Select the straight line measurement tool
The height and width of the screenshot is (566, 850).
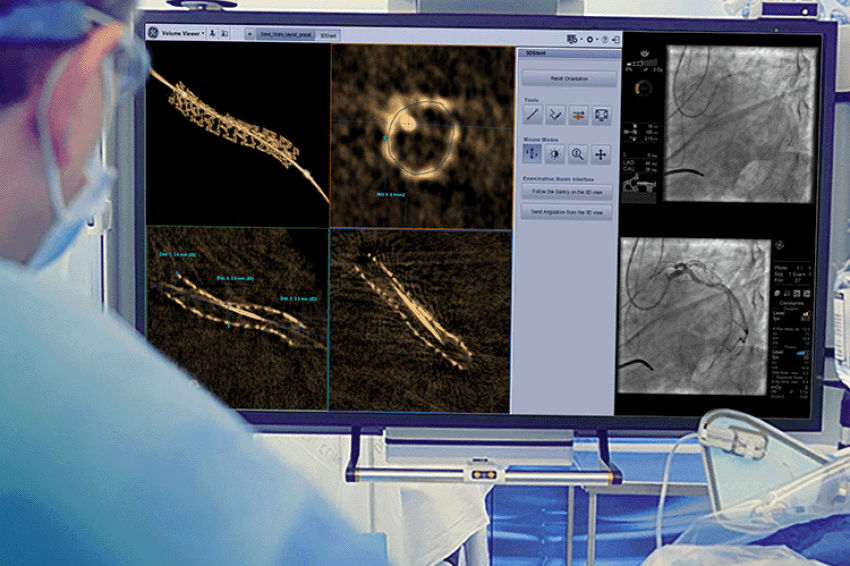pyautogui.click(x=532, y=114)
